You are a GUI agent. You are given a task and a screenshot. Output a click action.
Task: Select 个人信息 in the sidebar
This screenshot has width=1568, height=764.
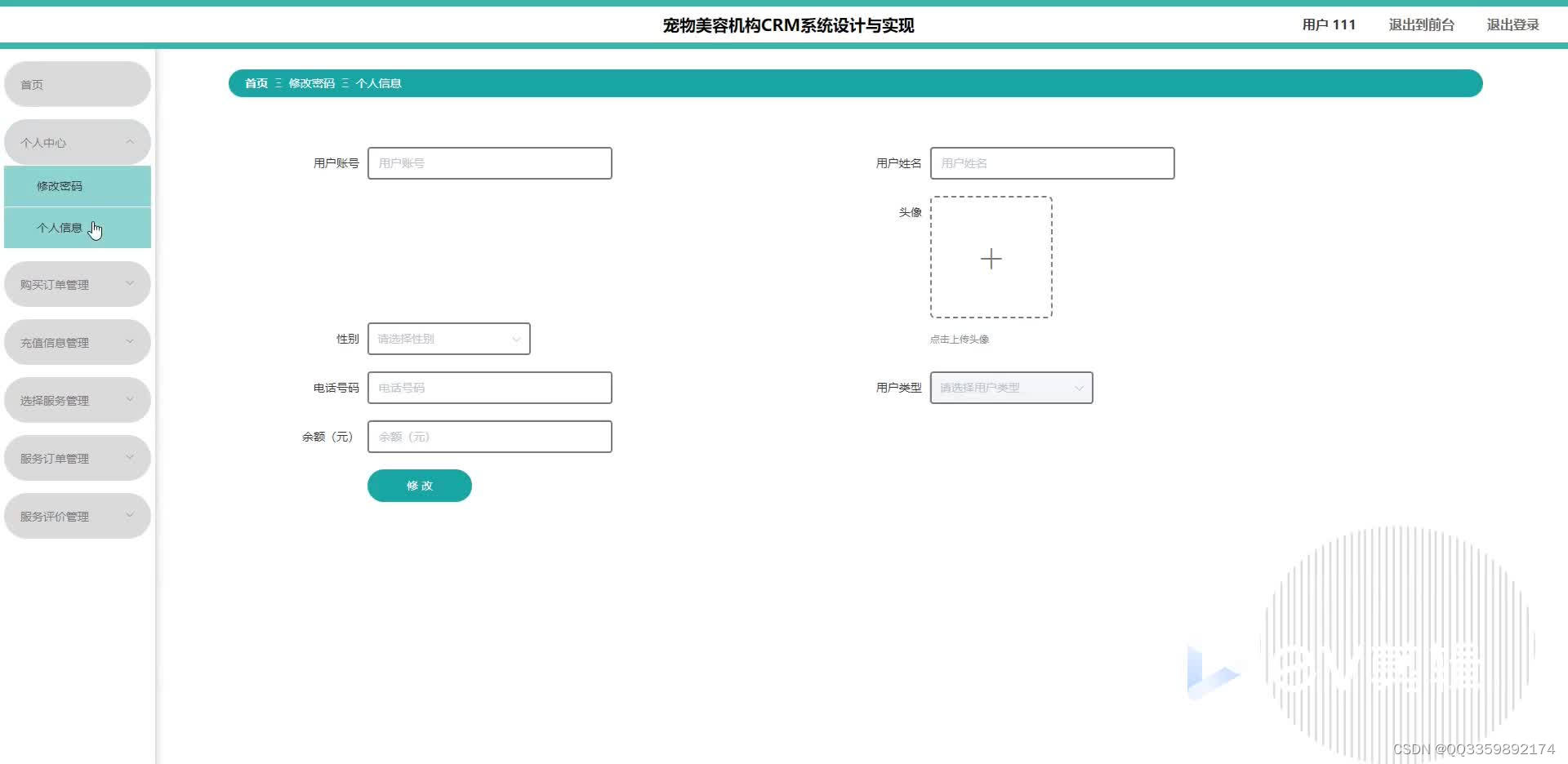pos(78,228)
